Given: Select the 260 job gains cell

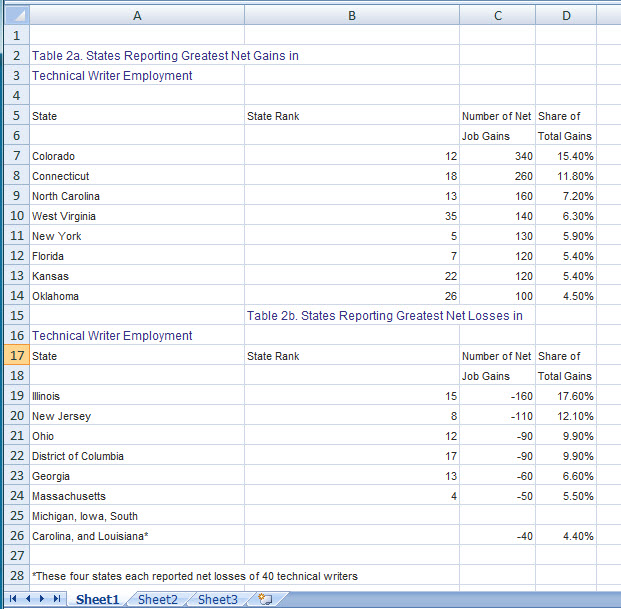Looking at the screenshot, I should coord(497,175).
